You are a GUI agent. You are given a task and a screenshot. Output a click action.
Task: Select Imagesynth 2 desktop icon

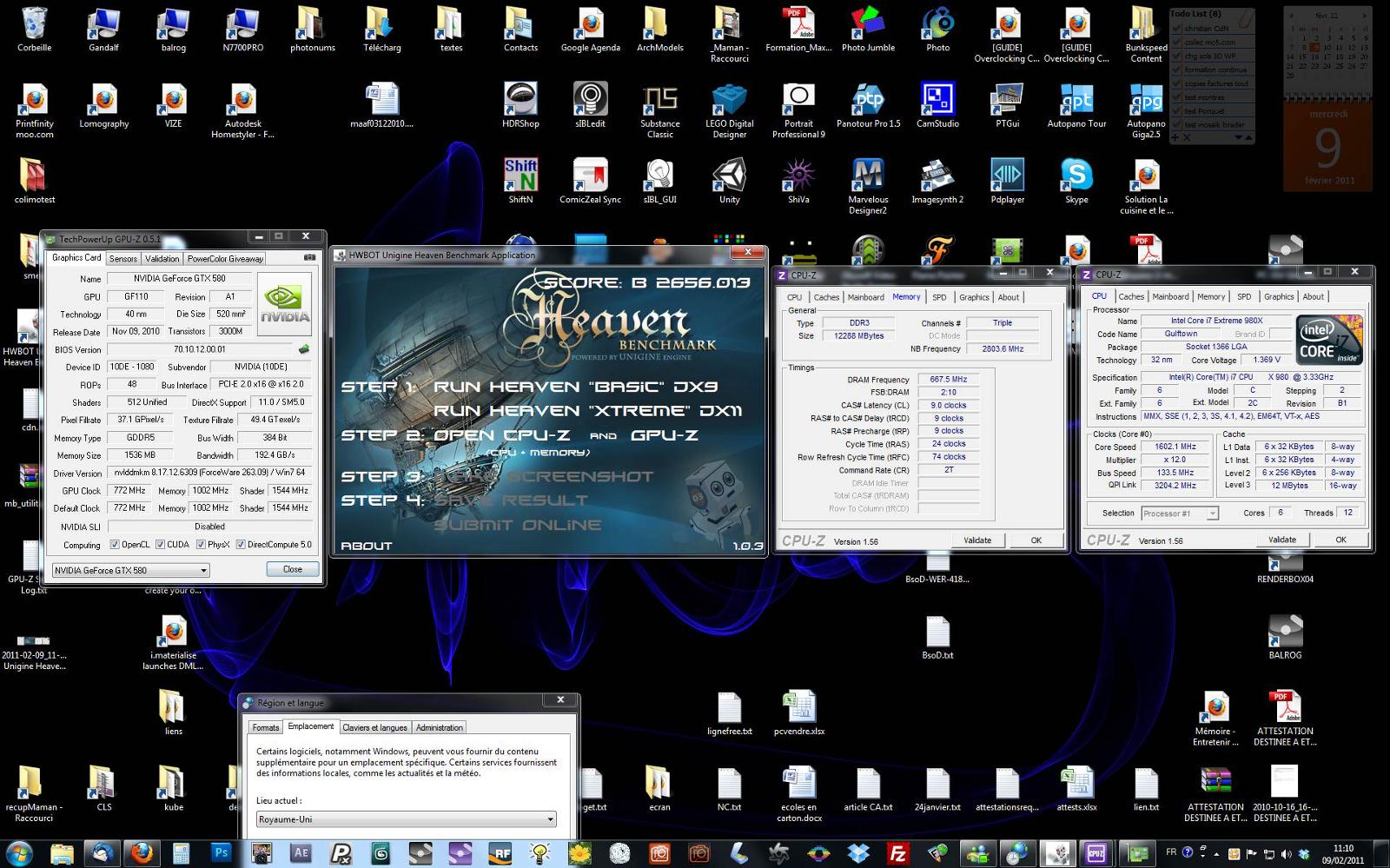point(937,182)
